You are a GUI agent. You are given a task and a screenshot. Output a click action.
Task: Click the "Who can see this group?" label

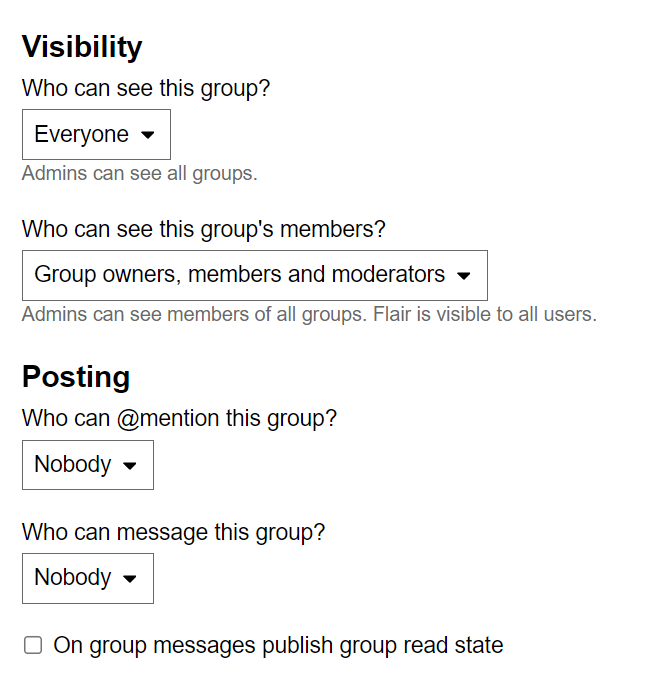click(146, 88)
